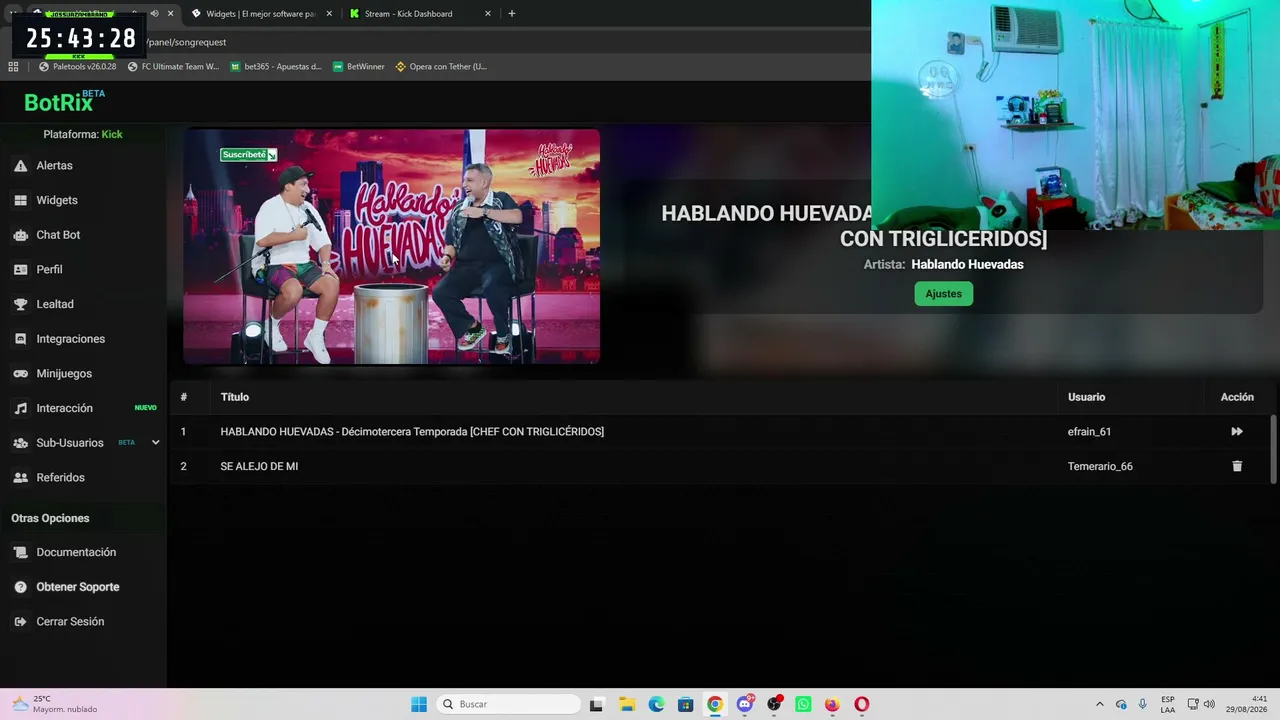Screen dimensions: 1280x720
Task: Click the Acción column header
Action: pyautogui.click(x=1237, y=397)
